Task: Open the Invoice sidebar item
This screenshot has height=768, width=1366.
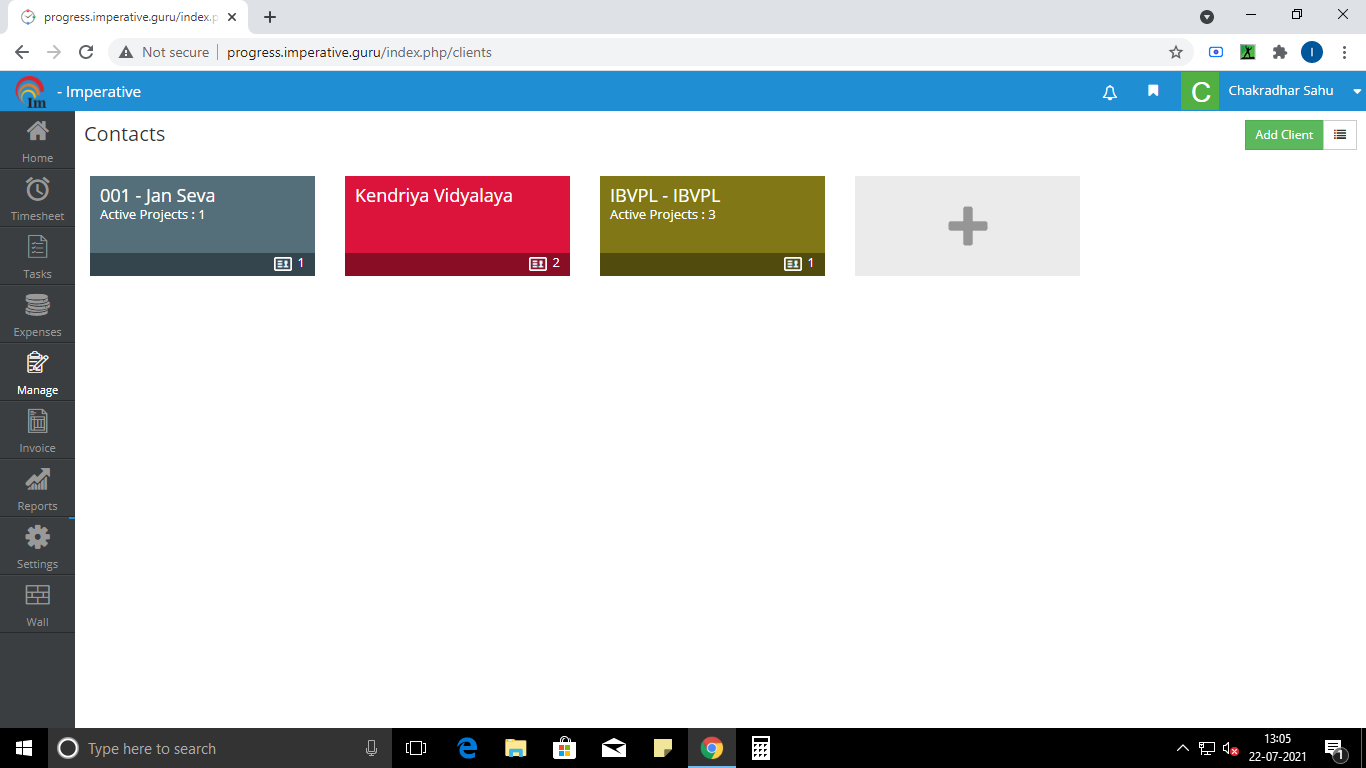Action: tap(37, 430)
